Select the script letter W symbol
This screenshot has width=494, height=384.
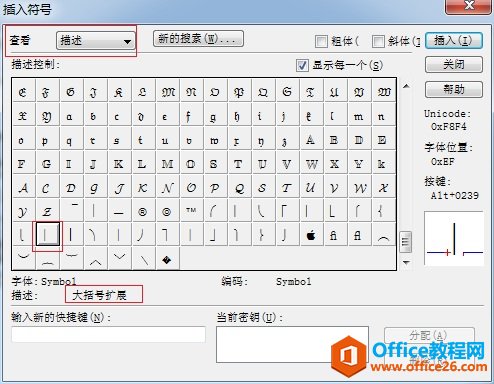pos(360,188)
